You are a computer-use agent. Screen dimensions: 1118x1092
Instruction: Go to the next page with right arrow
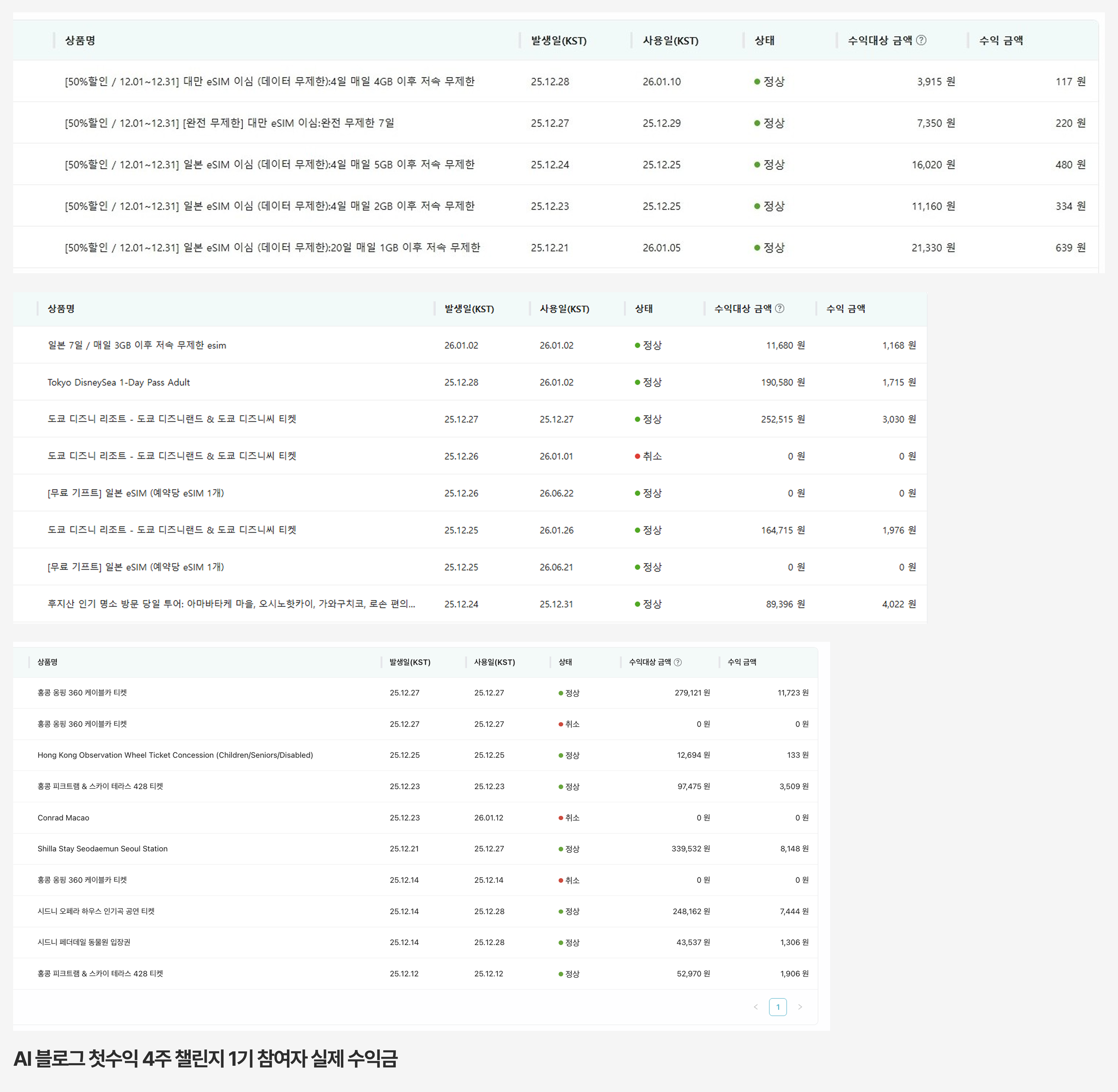pos(800,1007)
